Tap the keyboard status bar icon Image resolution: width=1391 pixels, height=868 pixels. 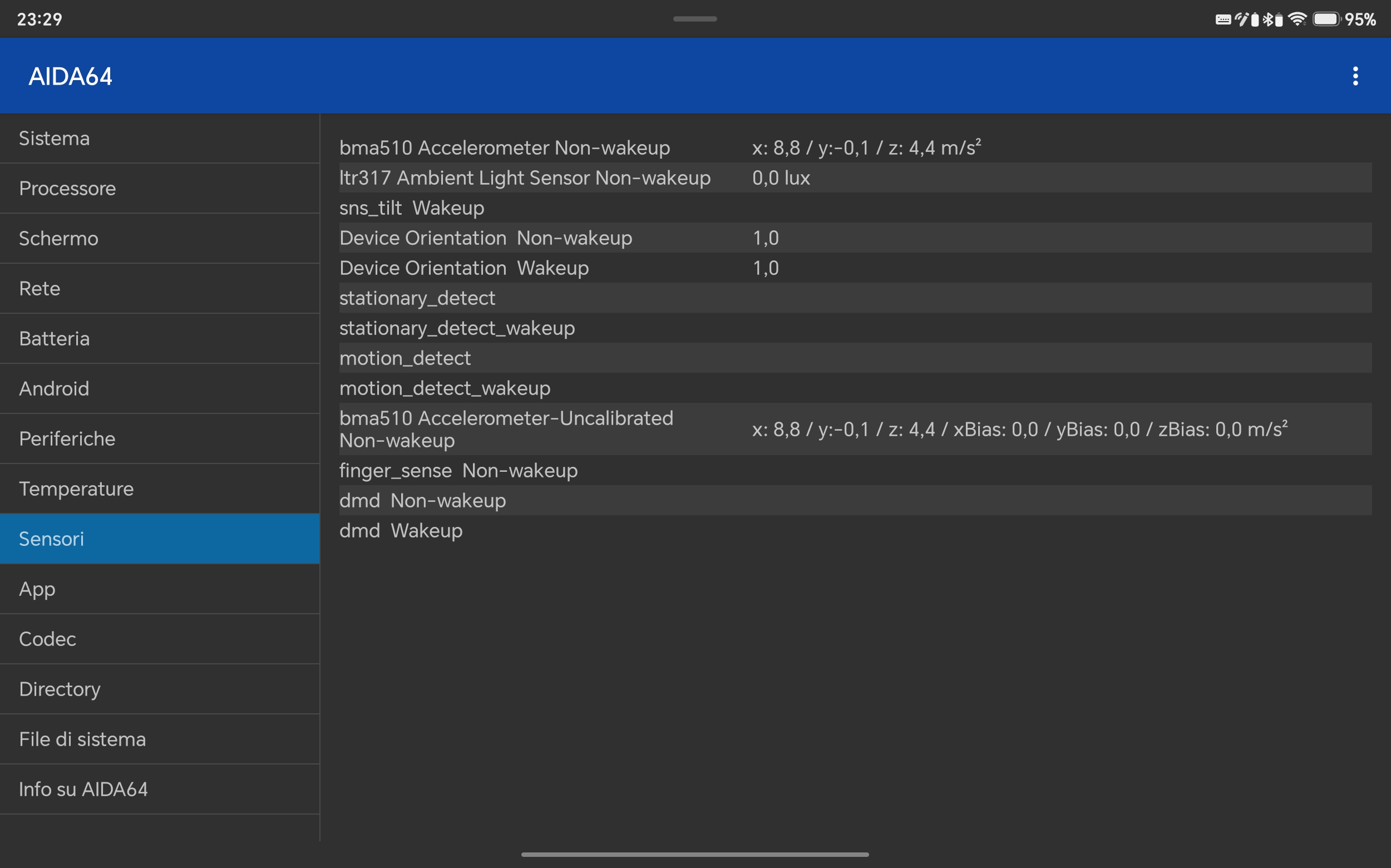coord(1223,19)
